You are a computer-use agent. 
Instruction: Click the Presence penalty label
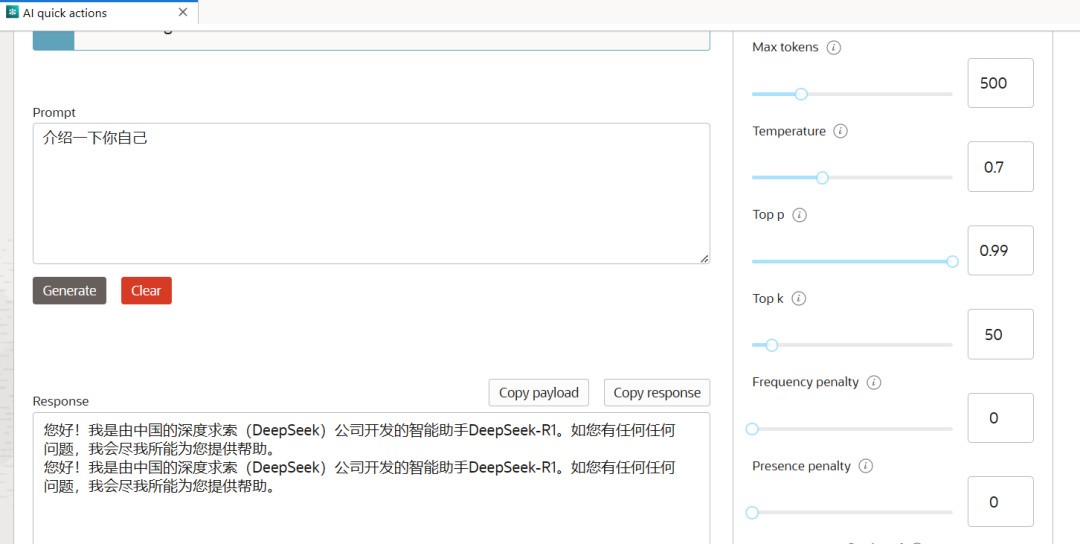pyautogui.click(x=802, y=465)
